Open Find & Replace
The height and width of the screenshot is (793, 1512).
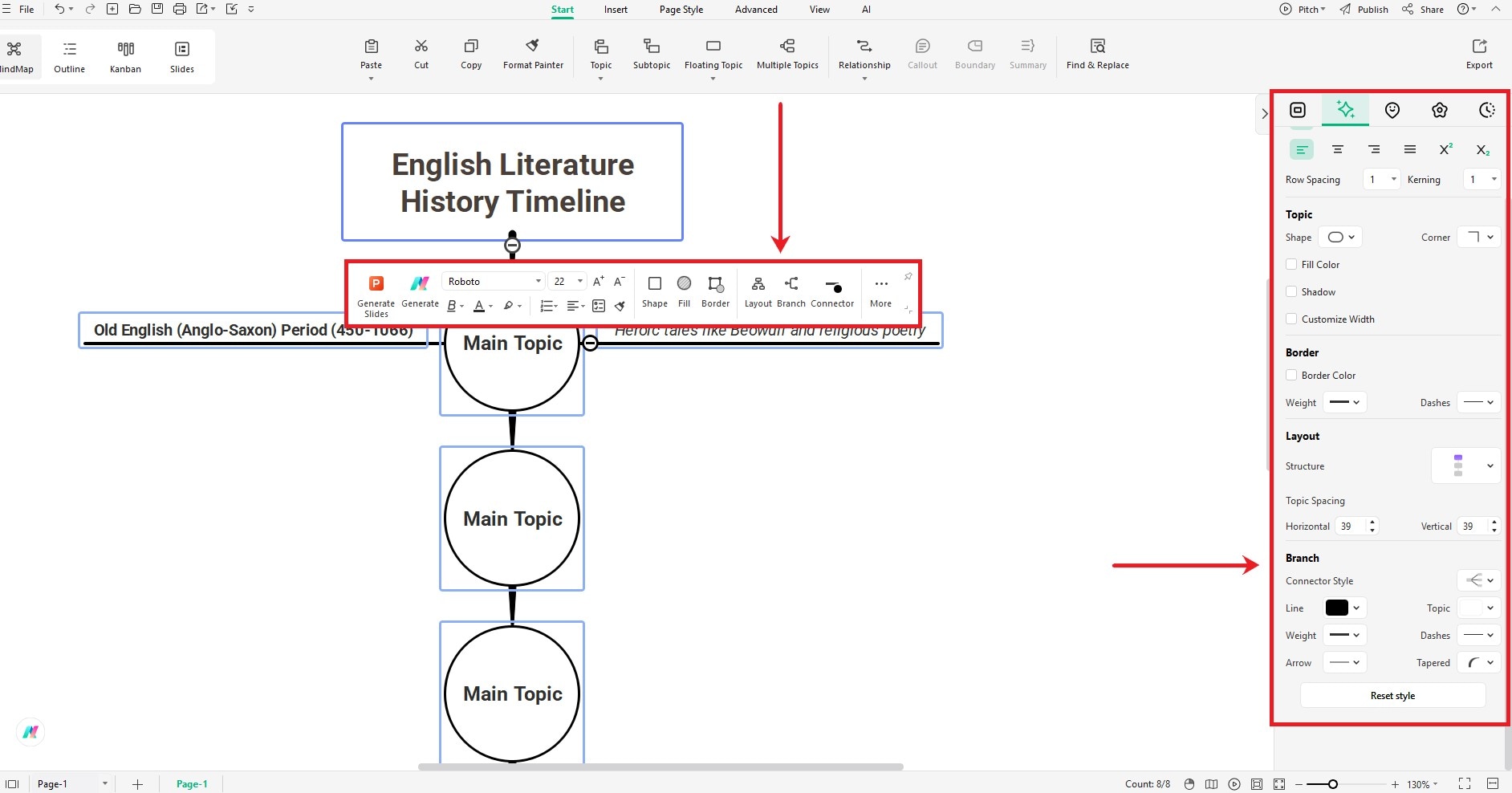[1097, 54]
